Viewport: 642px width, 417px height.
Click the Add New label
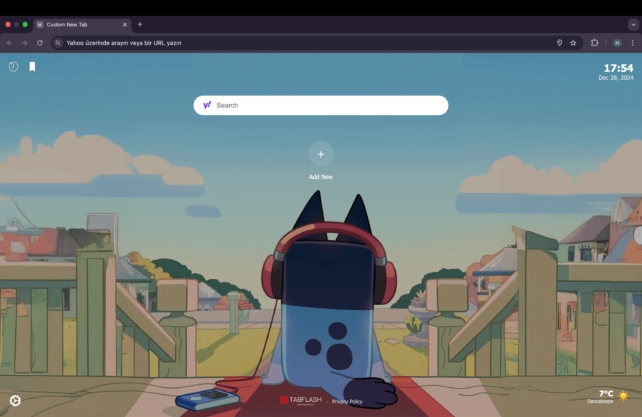click(x=321, y=177)
